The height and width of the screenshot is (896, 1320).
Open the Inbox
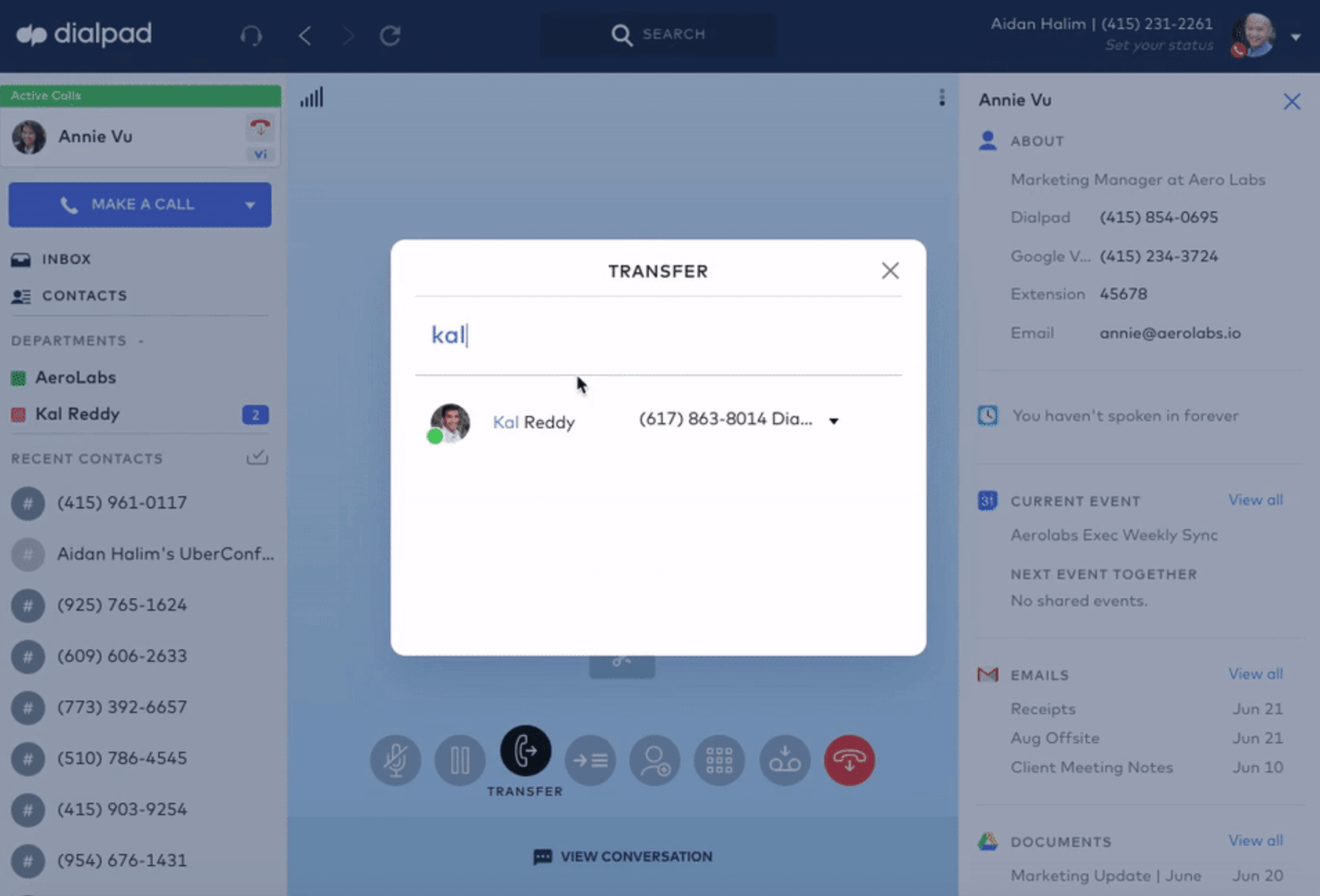point(67,259)
